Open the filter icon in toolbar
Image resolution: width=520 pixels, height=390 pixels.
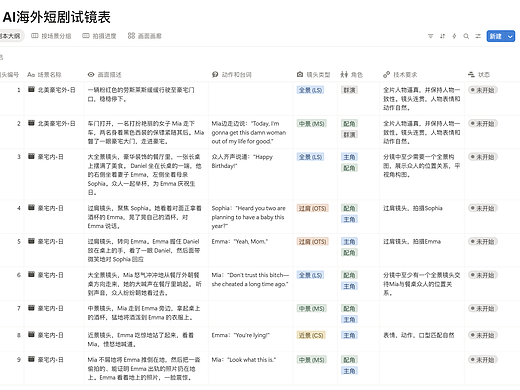pyautogui.click(x=431, y=36)
